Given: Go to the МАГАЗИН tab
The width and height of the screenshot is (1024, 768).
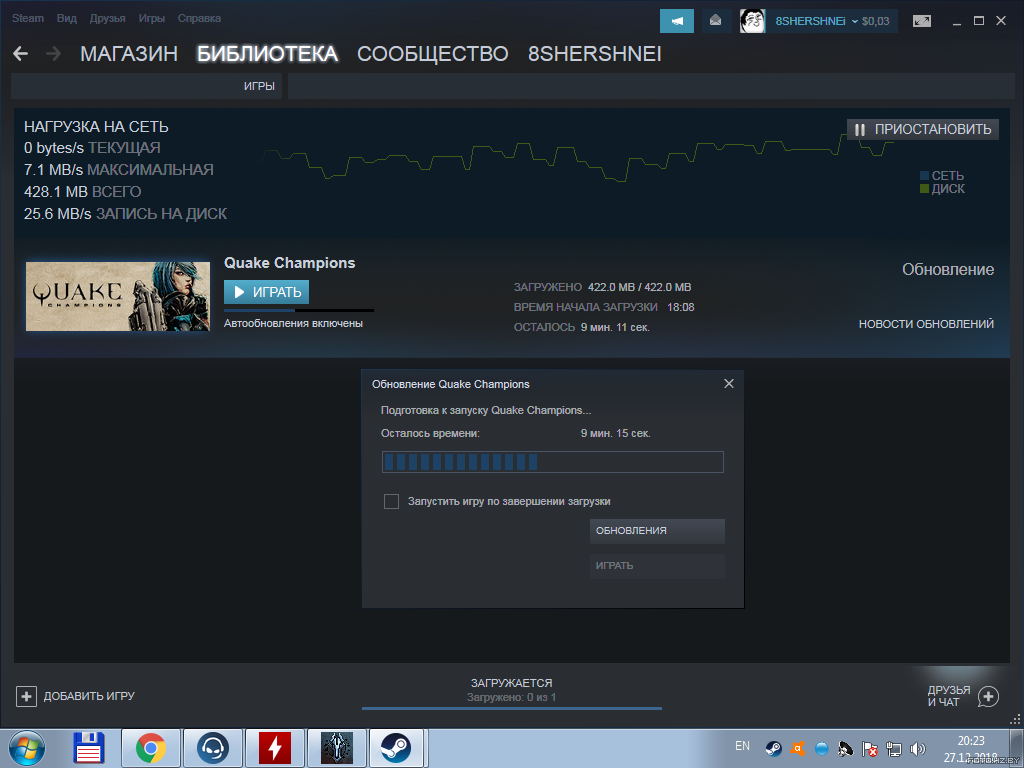Looking at the screenshot, I should (x=129, y=54).
